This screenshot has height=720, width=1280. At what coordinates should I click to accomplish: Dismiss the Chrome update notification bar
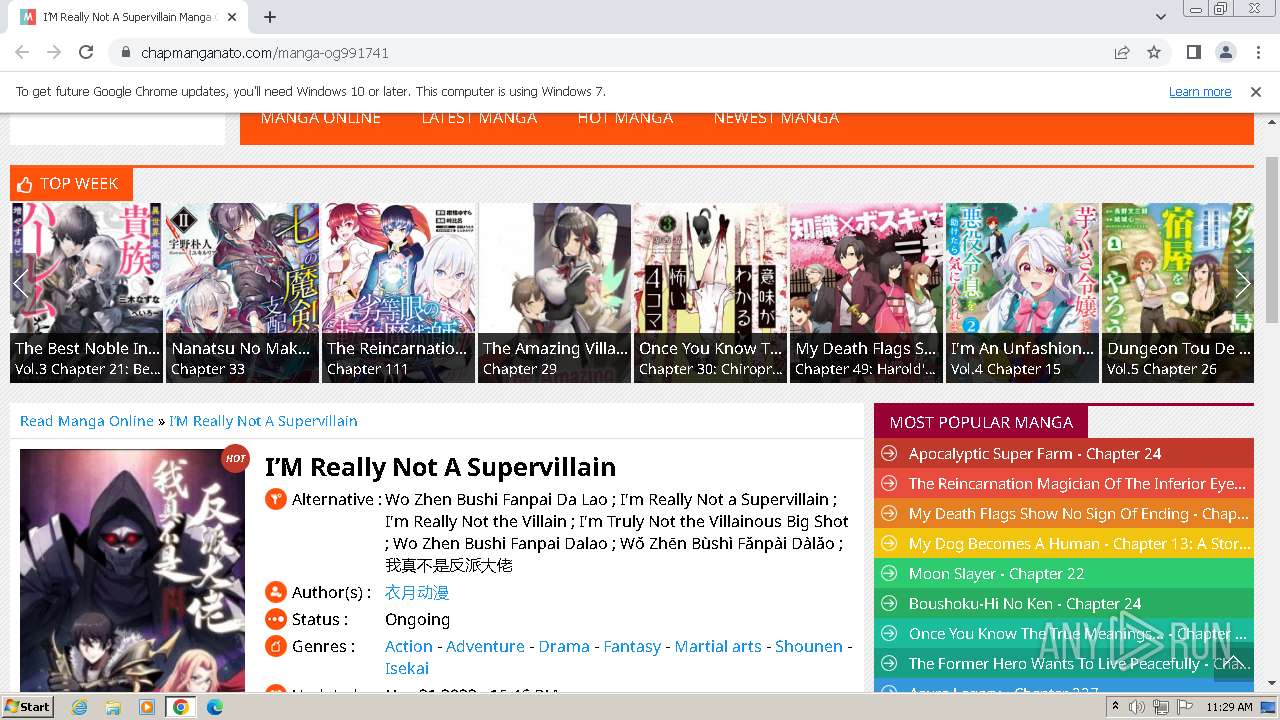pyautogui.click(x=1256, y=91)
